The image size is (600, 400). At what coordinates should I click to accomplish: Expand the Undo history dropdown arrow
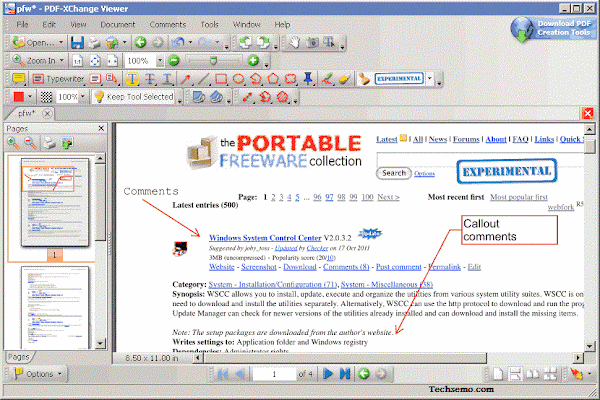click(x=191, y=42)
